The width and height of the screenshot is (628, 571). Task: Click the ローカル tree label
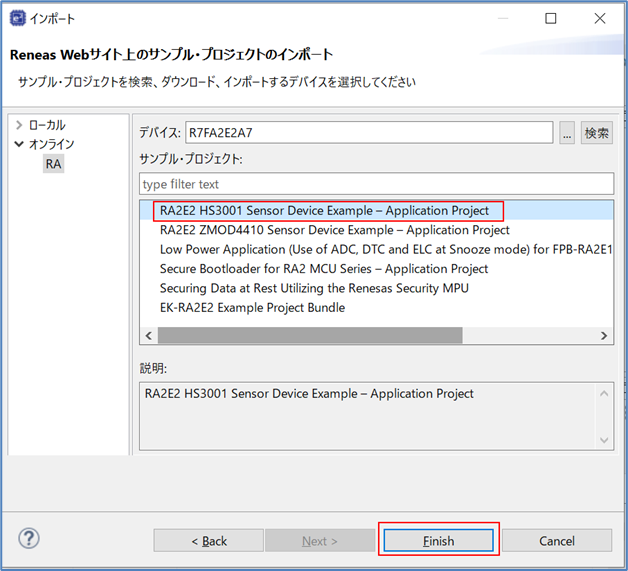(47, 125)
